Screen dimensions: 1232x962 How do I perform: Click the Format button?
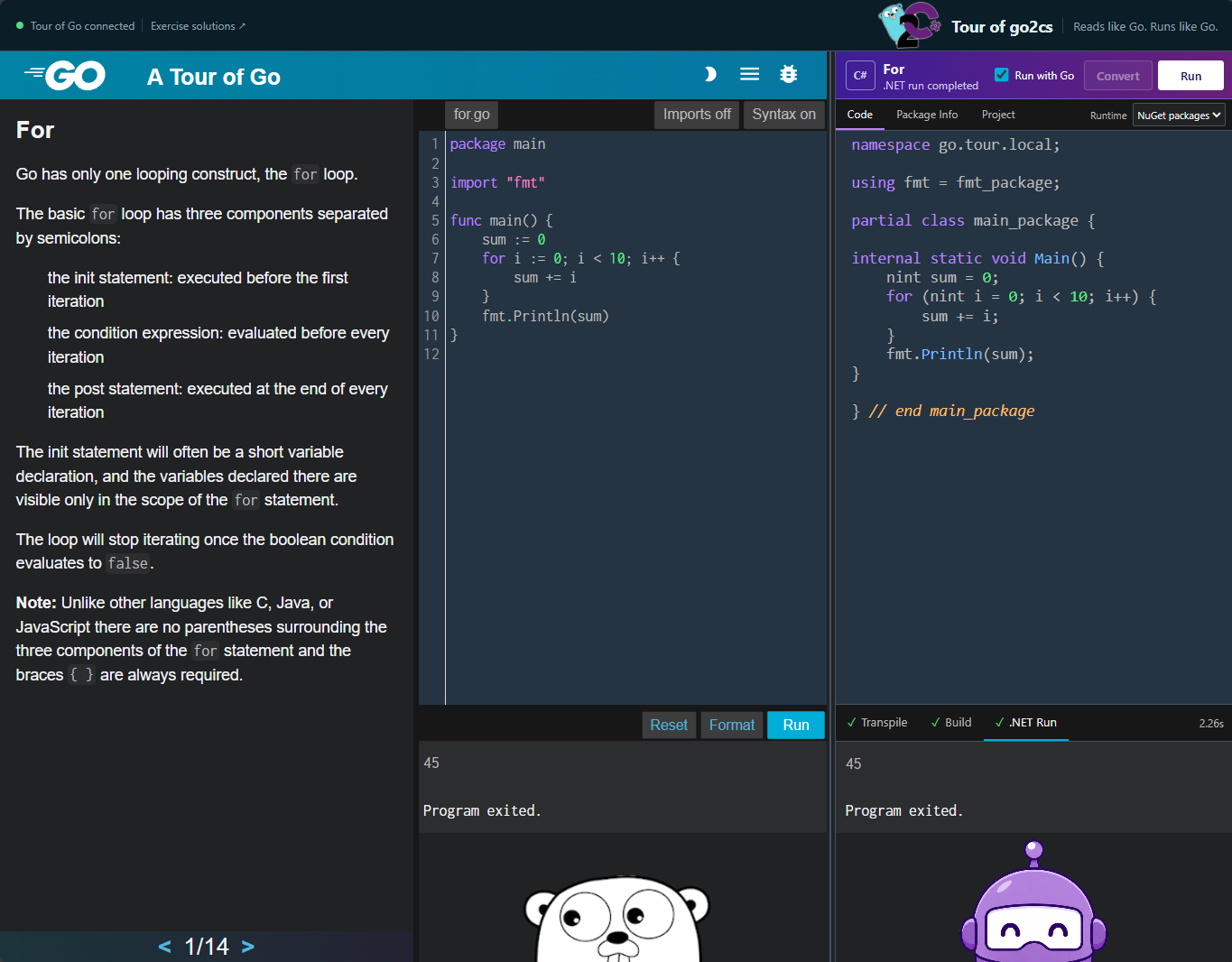pyautogui.click(x=732, y=725)
